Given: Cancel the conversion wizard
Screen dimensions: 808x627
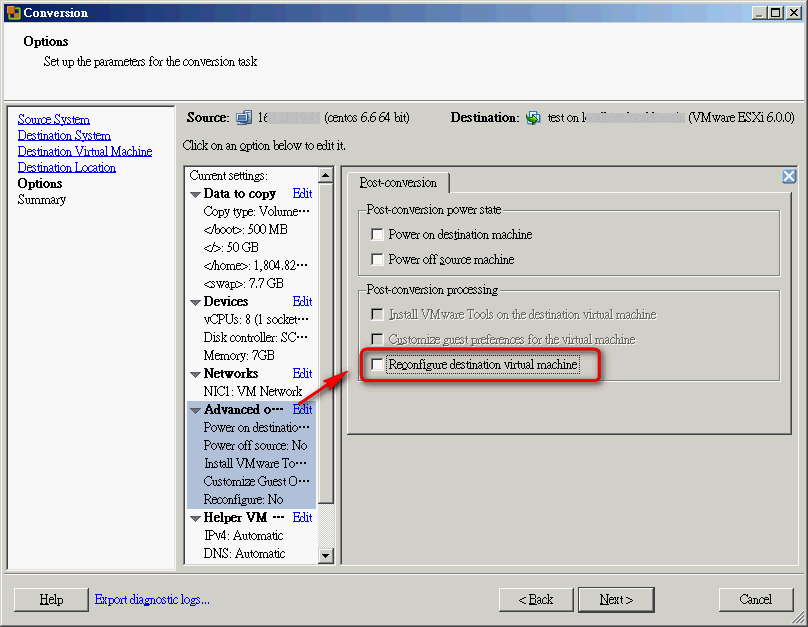Looking at the screenshot, I should (x=756, y=600).
